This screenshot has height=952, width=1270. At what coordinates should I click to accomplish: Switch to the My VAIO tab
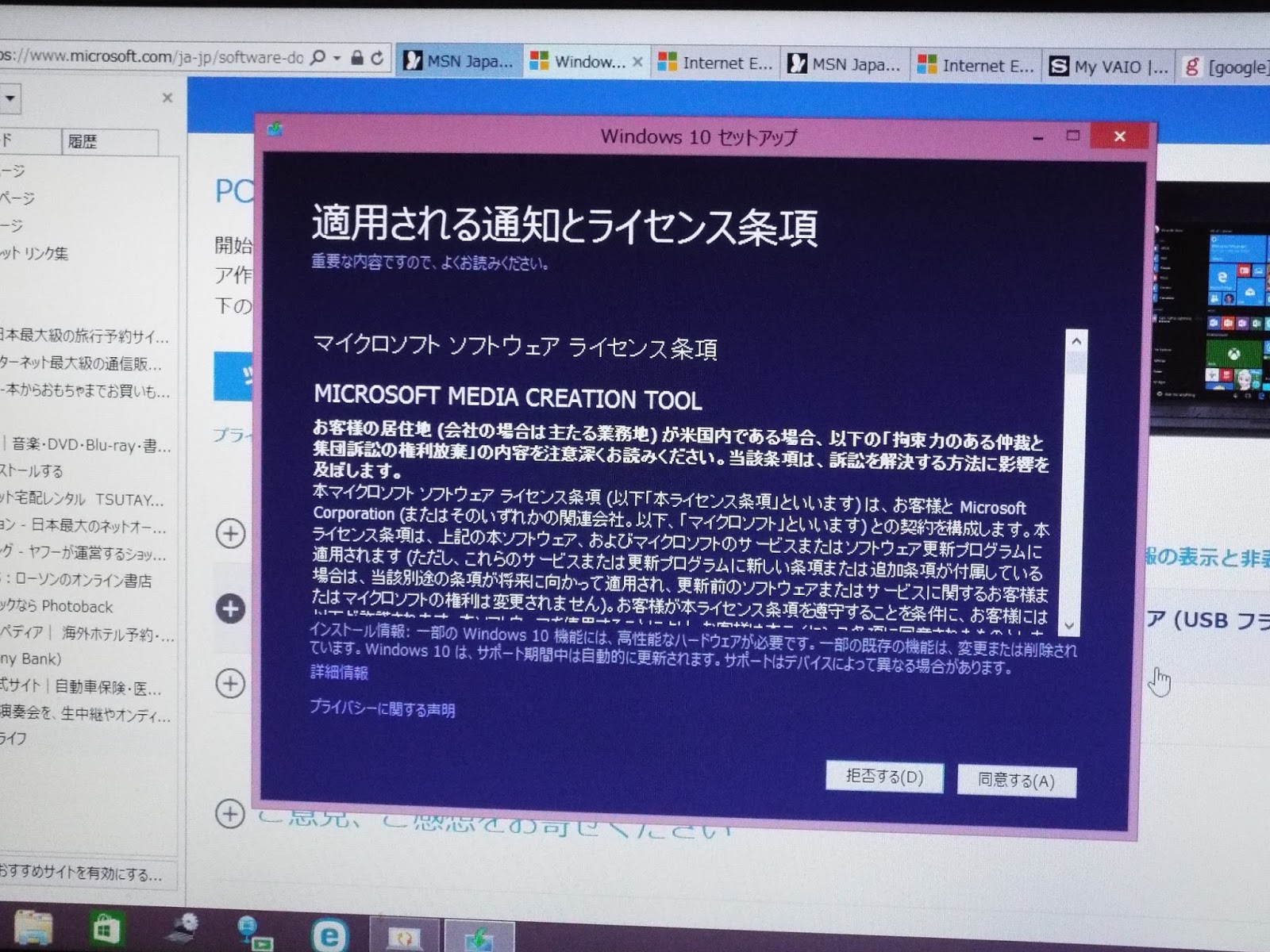[x=1108, y=67]
